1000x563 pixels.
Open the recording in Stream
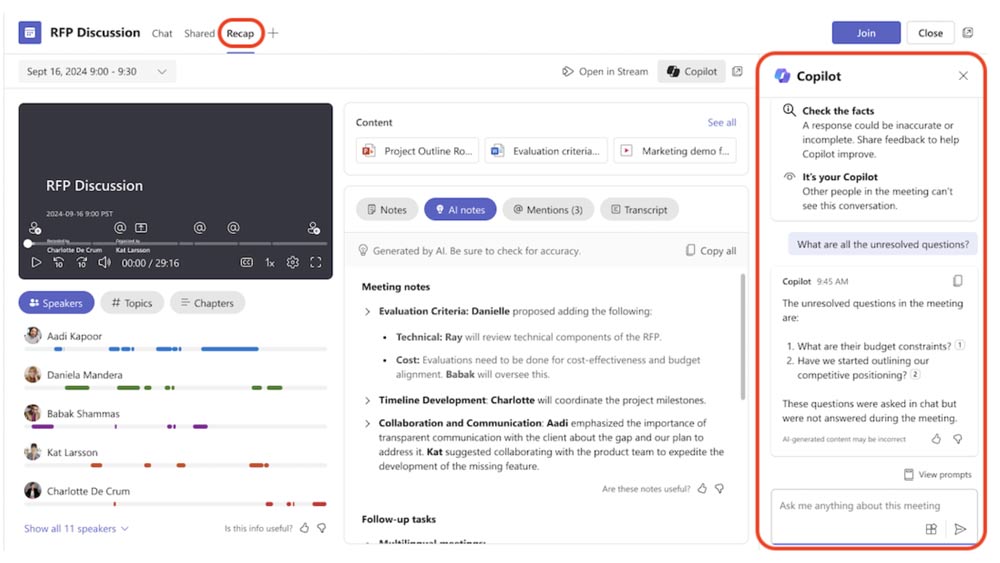605,71
